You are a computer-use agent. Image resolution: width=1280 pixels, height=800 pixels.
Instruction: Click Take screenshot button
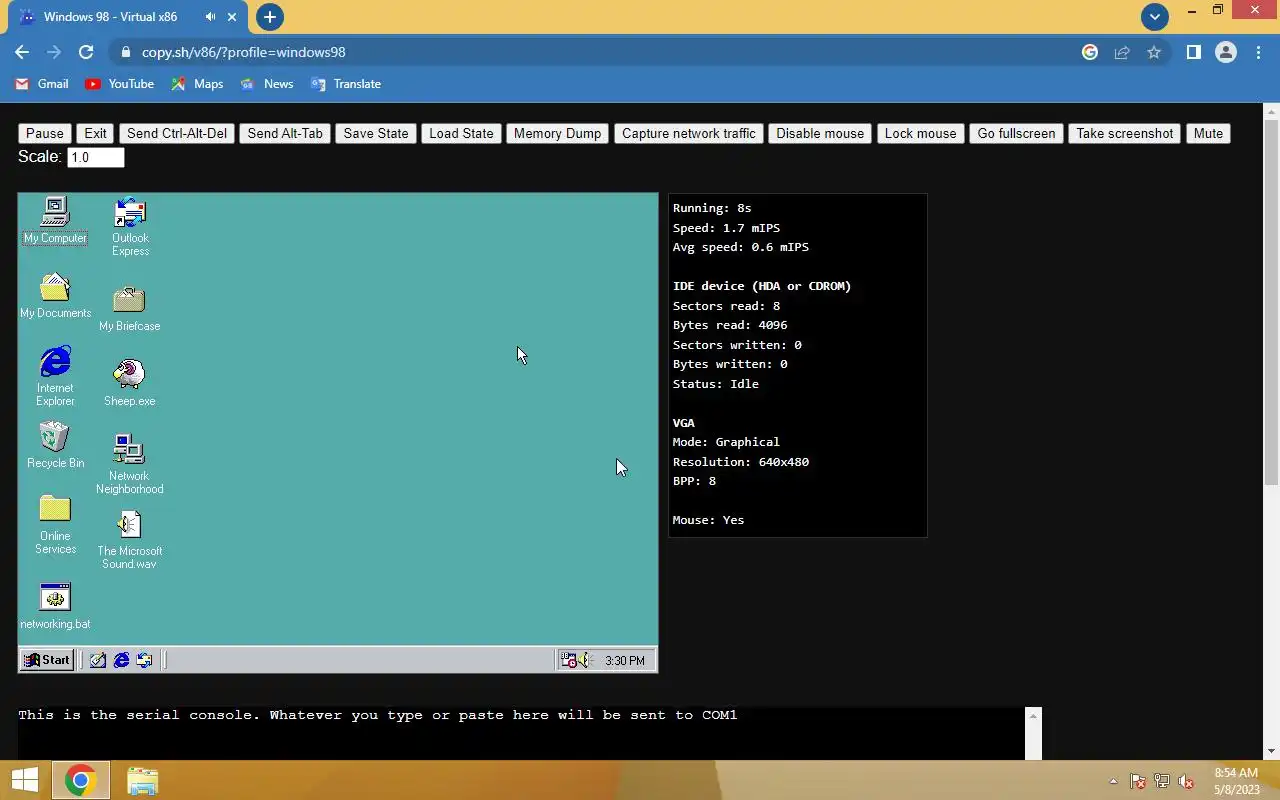coord(1125,133)
